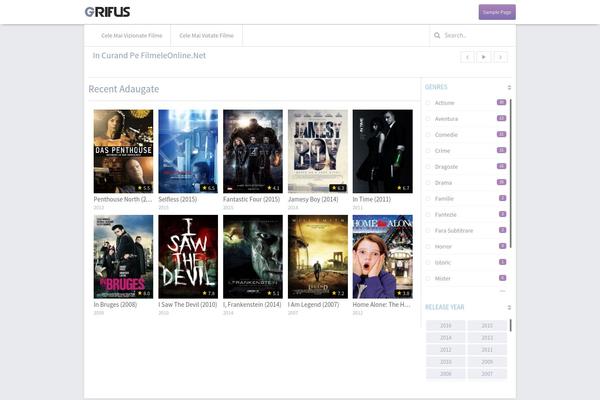Select the Familie genre checkbox
Viewport: 600px width, 400px height.
(x=428, y=199)
